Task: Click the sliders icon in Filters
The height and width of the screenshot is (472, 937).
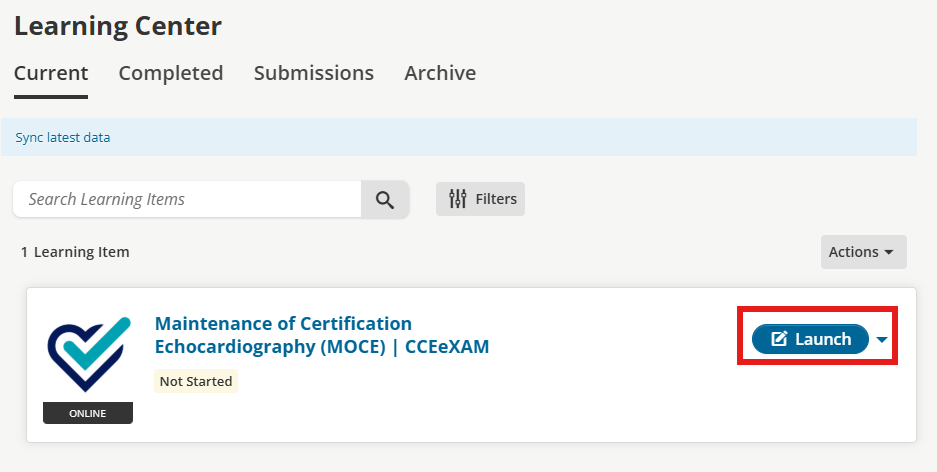Action: coord(458,199)
